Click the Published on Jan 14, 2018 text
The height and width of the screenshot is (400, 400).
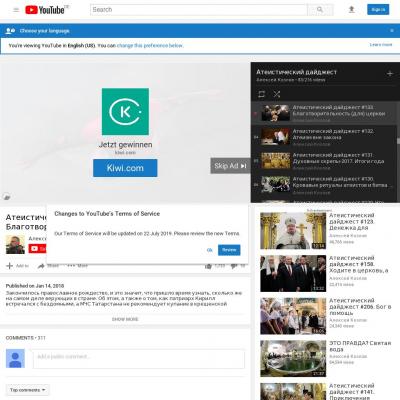(x=35, y=286)
